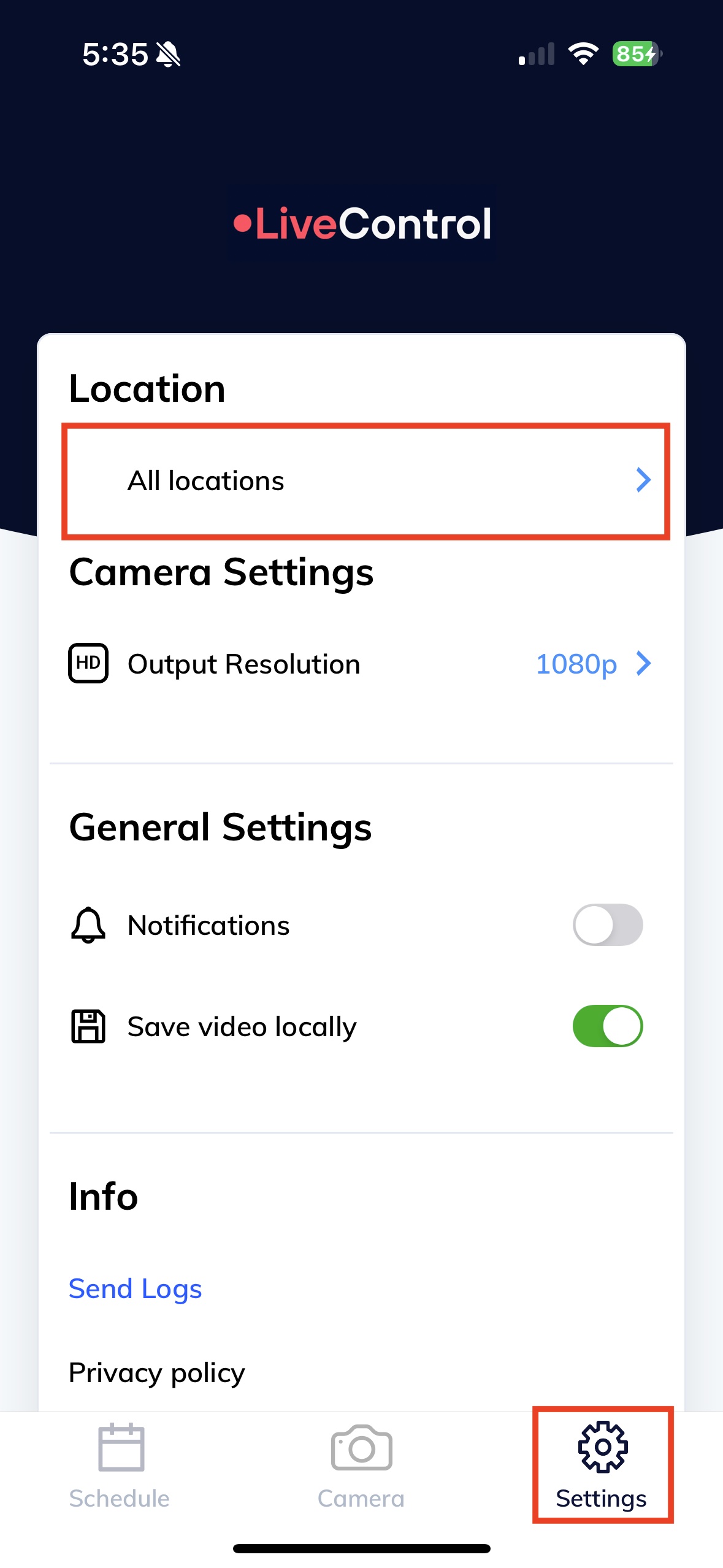Tap the Send Logs link

point(135,1288)
